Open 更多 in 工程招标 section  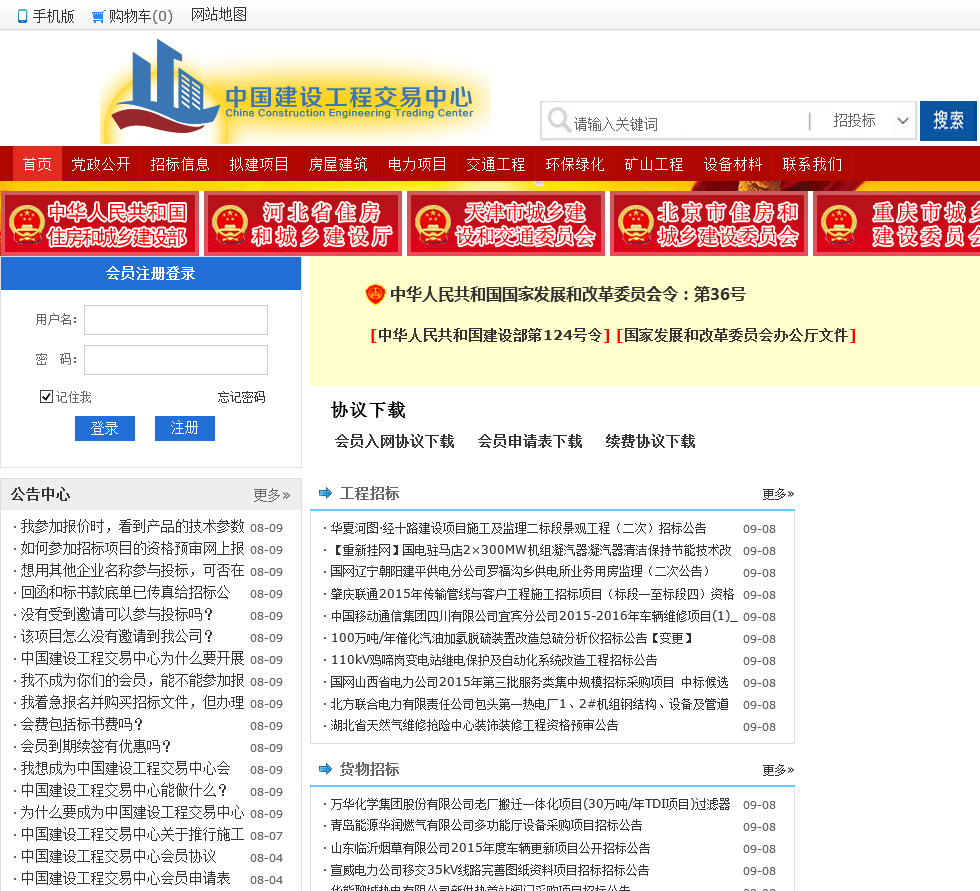[778, 494]
